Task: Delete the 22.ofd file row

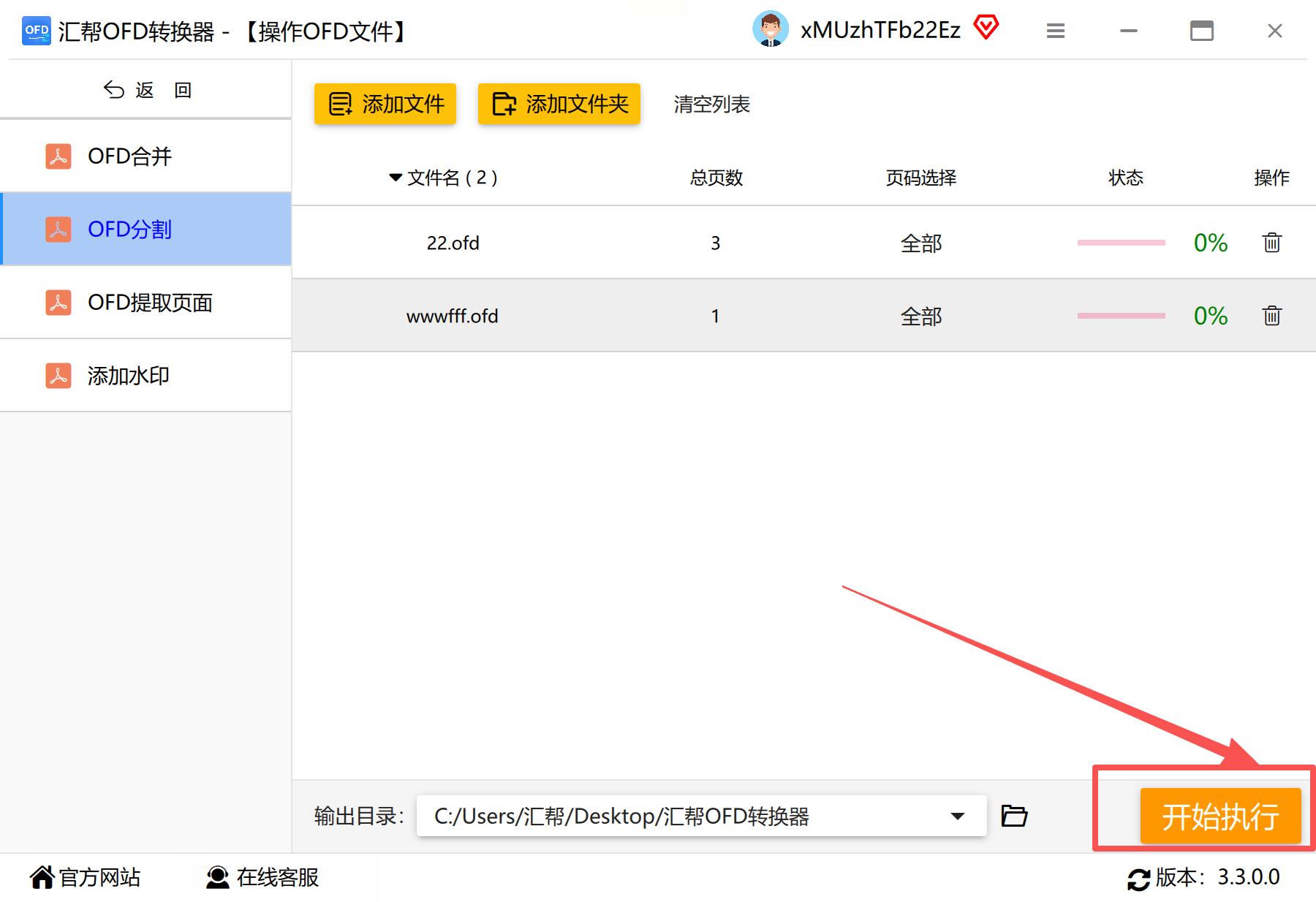Action: click(x=1271, y=243)
